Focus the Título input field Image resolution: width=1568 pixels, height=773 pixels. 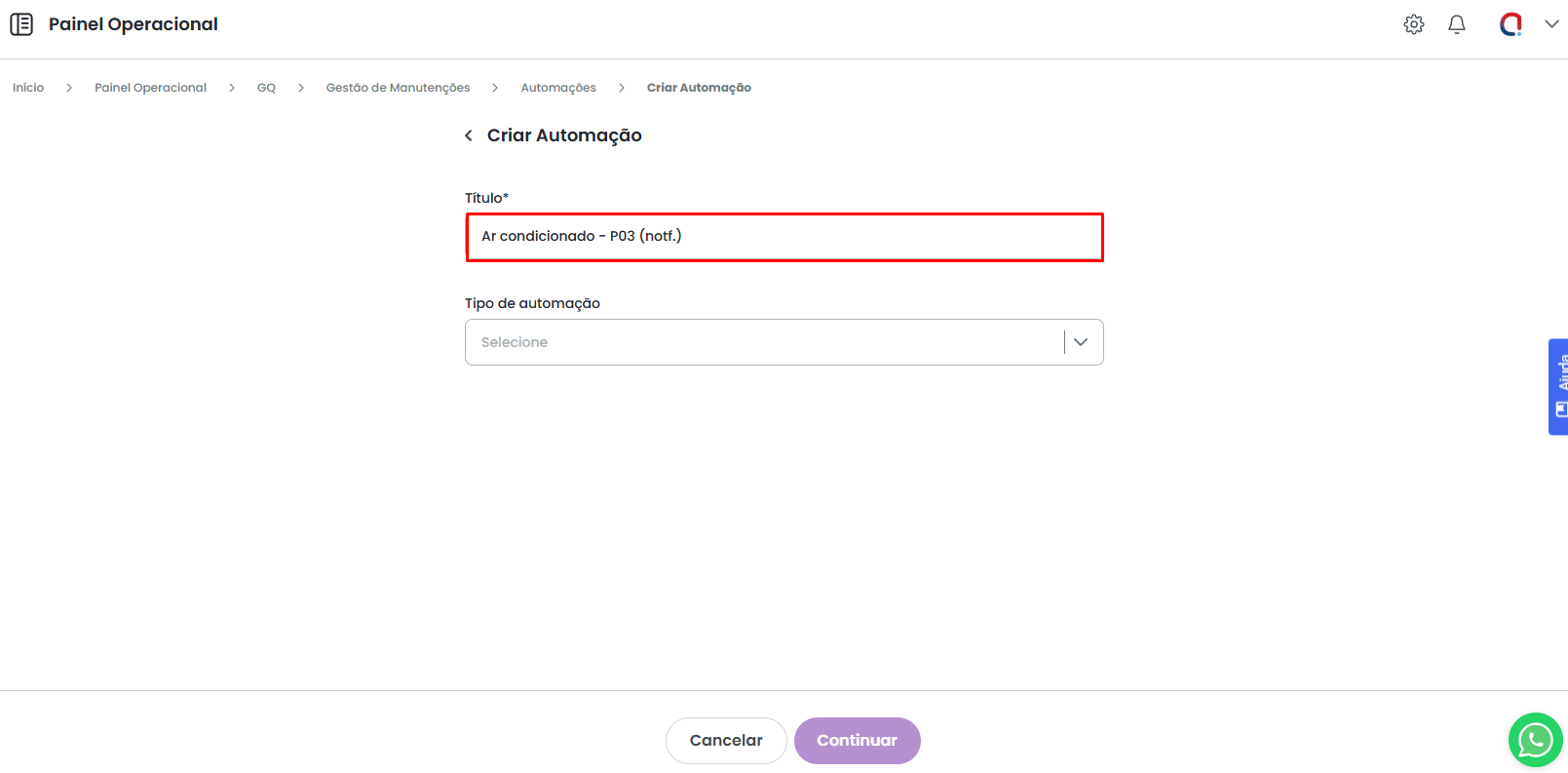[784, 237]
